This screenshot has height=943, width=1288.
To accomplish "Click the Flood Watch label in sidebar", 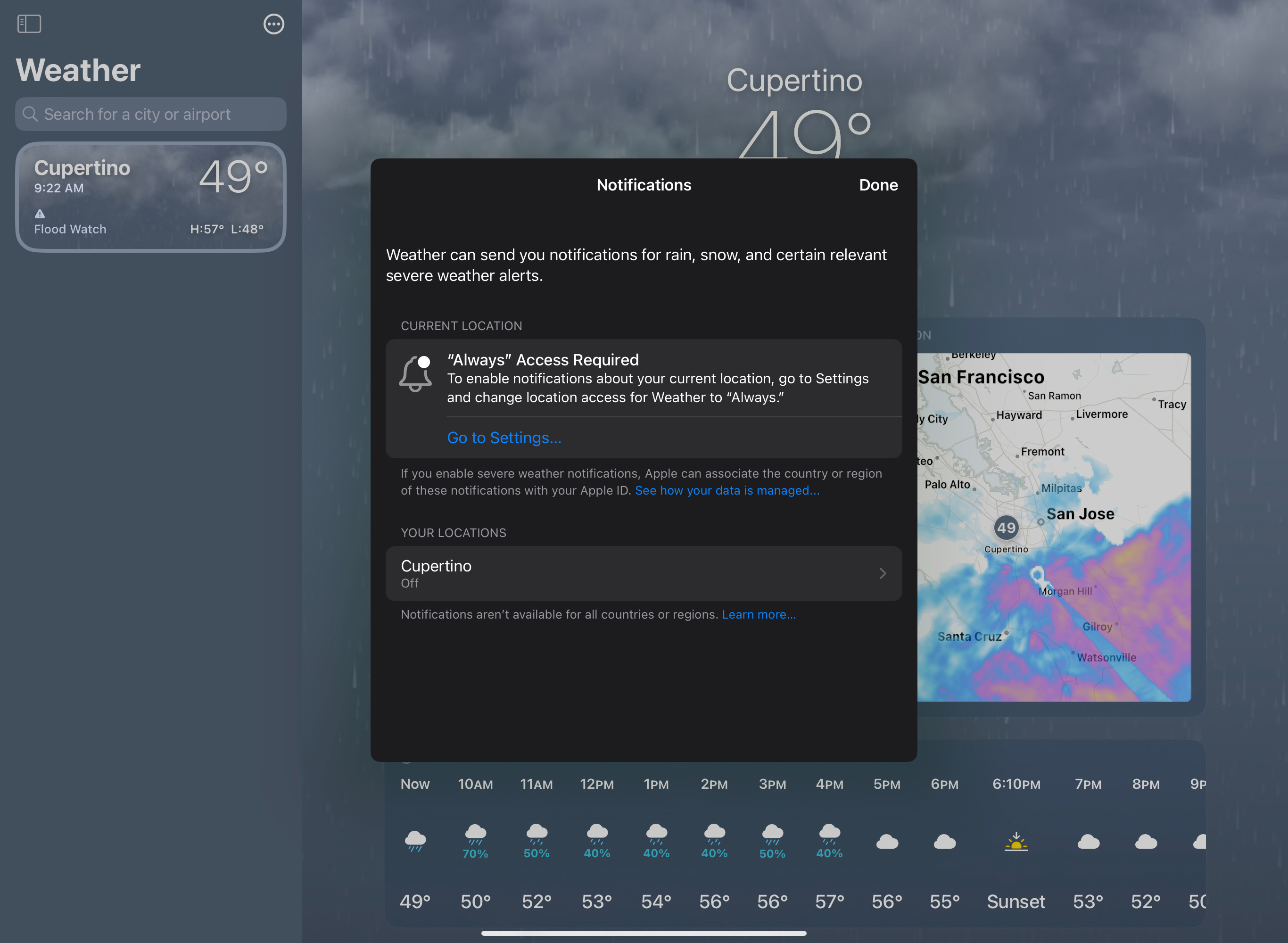I will coord(70,229).
